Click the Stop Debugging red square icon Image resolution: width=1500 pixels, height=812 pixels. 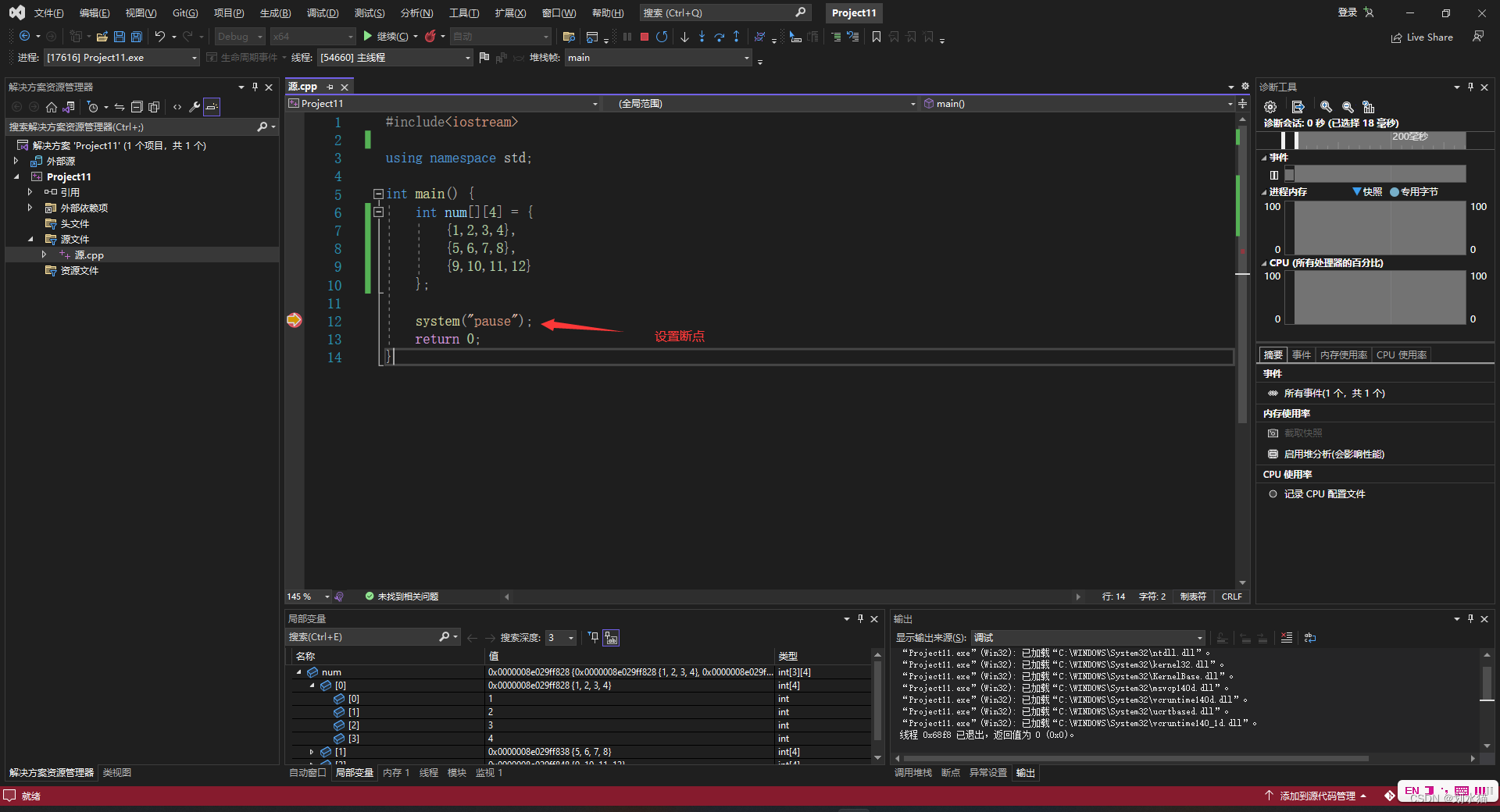(x=645, y=37)
